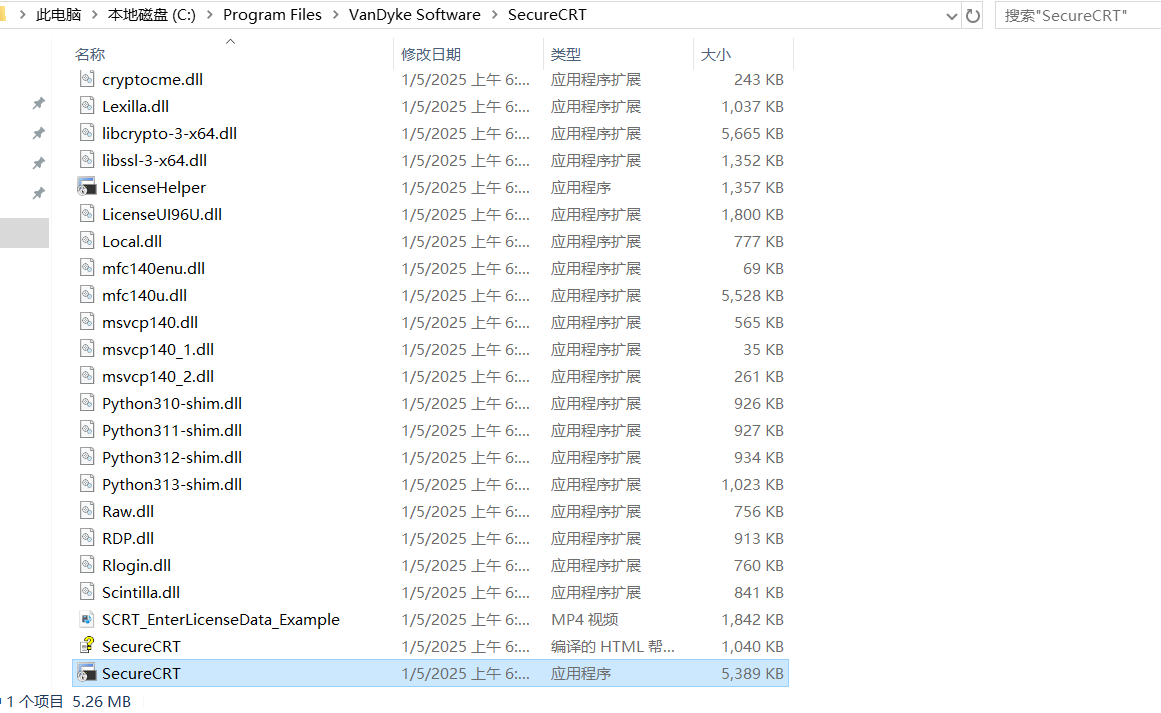This screenshot has height=713, width=1161.
Task: Click the Lexilla.dll file icon
Action: pos(87,106)
